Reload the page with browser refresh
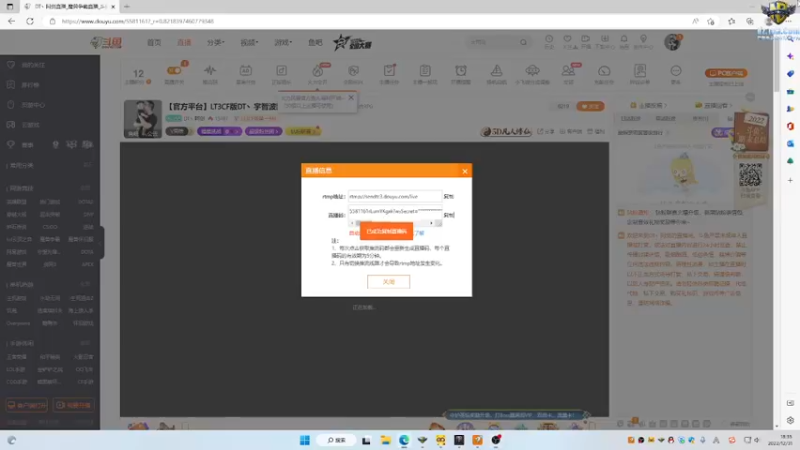Viewport: 800px width, 450px height. click(x=30, y=21)
